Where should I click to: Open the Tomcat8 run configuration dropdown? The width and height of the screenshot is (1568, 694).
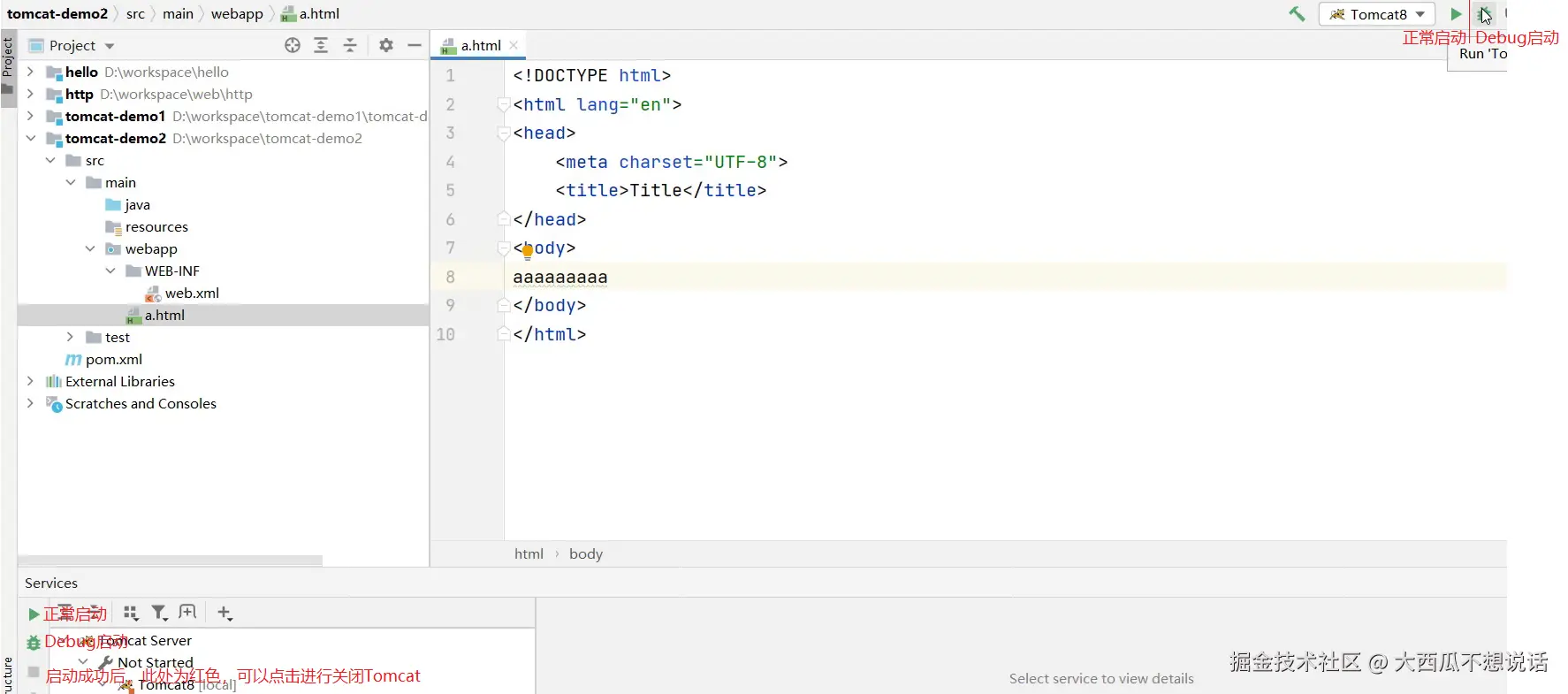tap(1376, 14)
